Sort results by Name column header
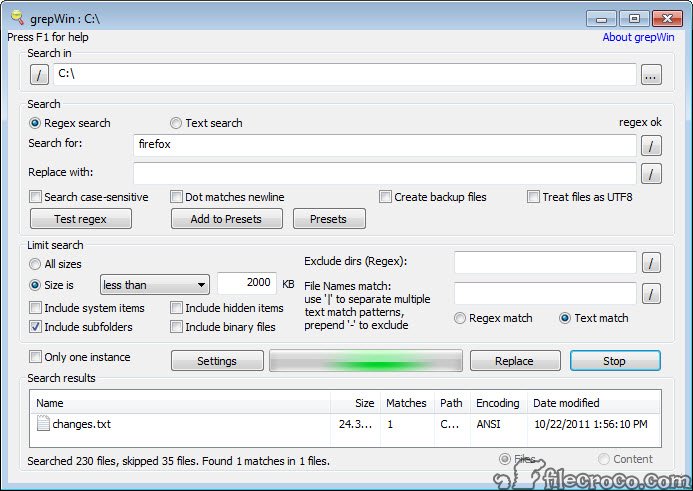The image size is (693, 491). click(180, 403)
